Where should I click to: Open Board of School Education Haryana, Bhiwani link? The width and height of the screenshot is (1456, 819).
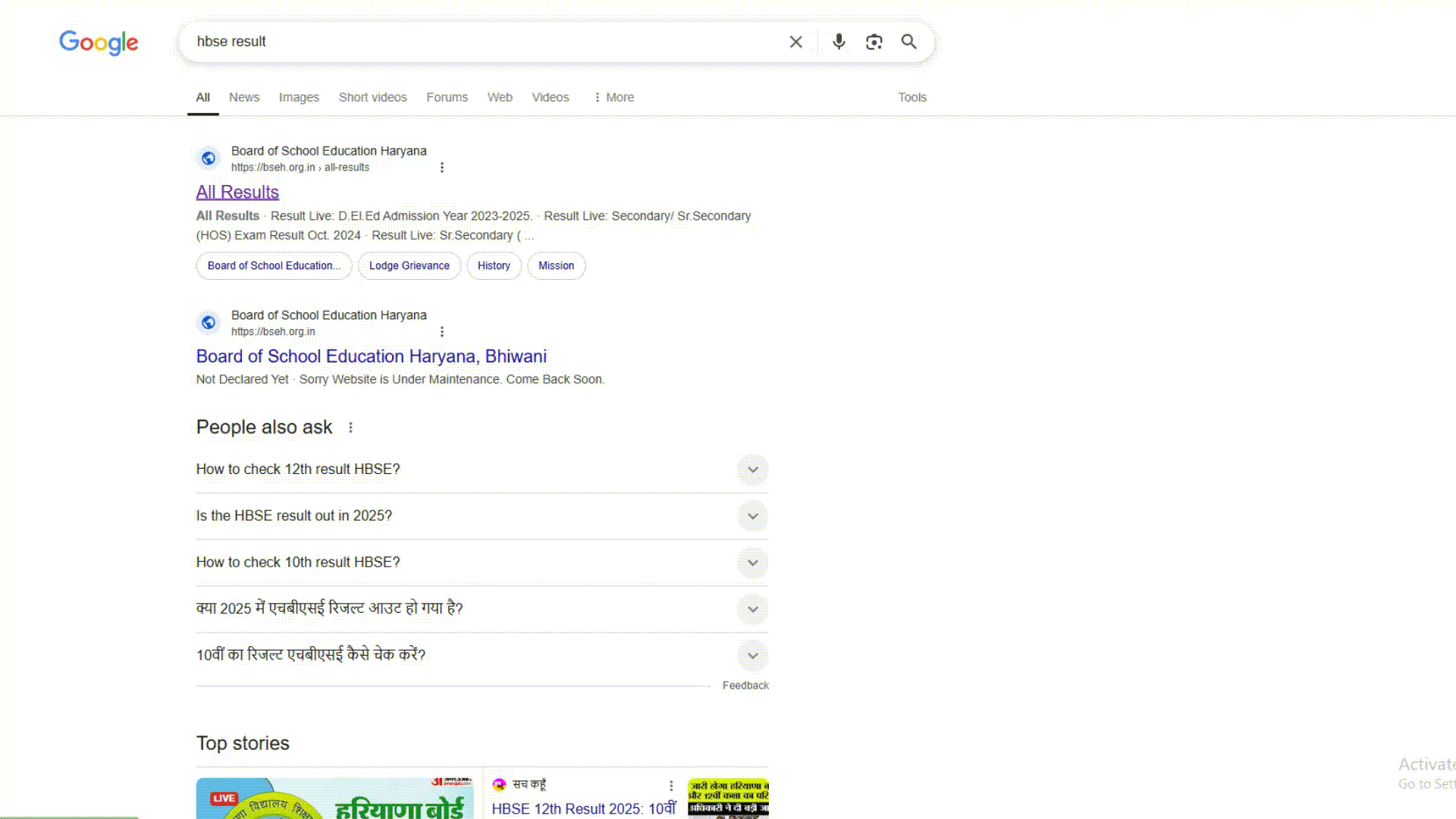point(372,356)
